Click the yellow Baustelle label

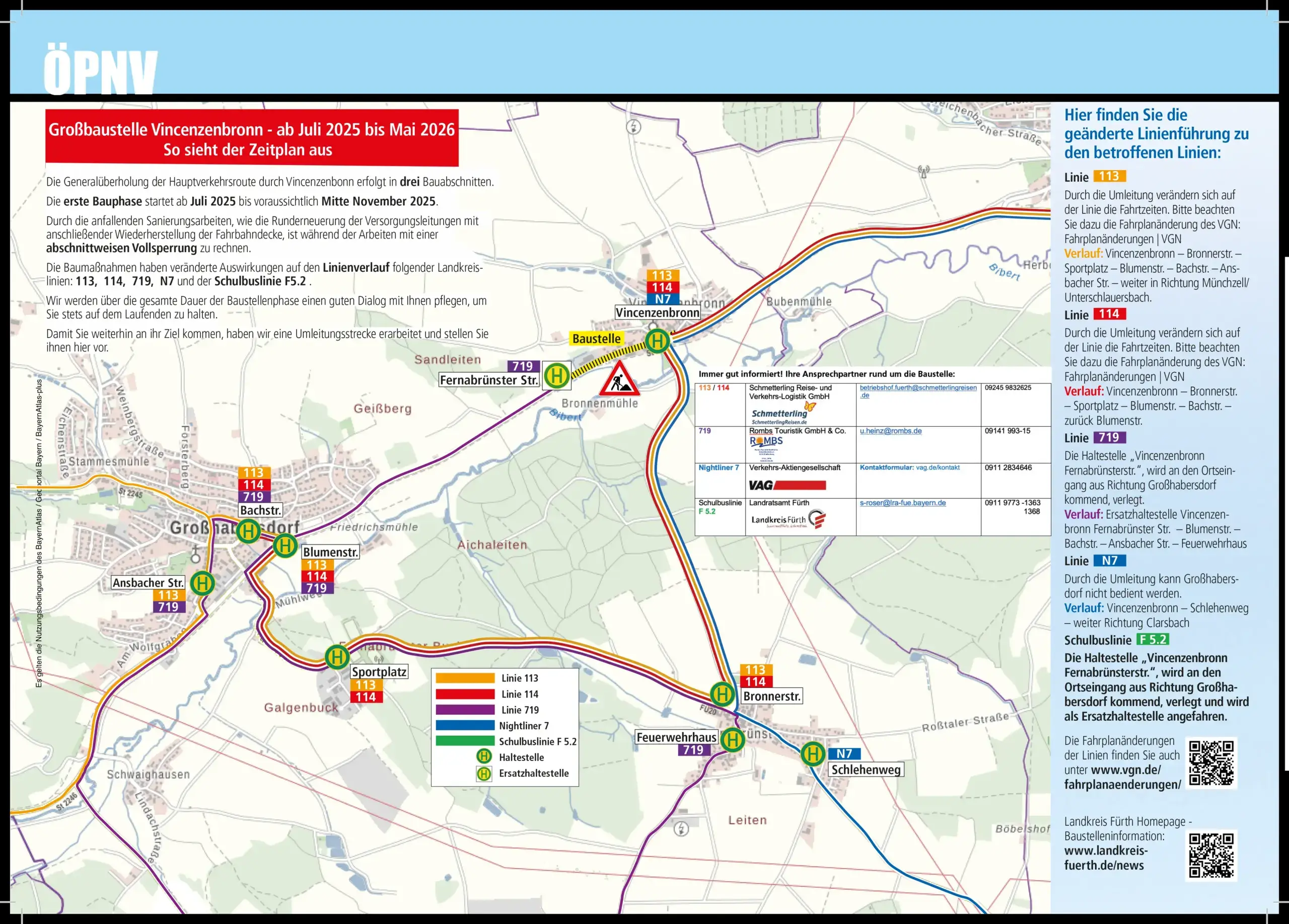(597, 339)
